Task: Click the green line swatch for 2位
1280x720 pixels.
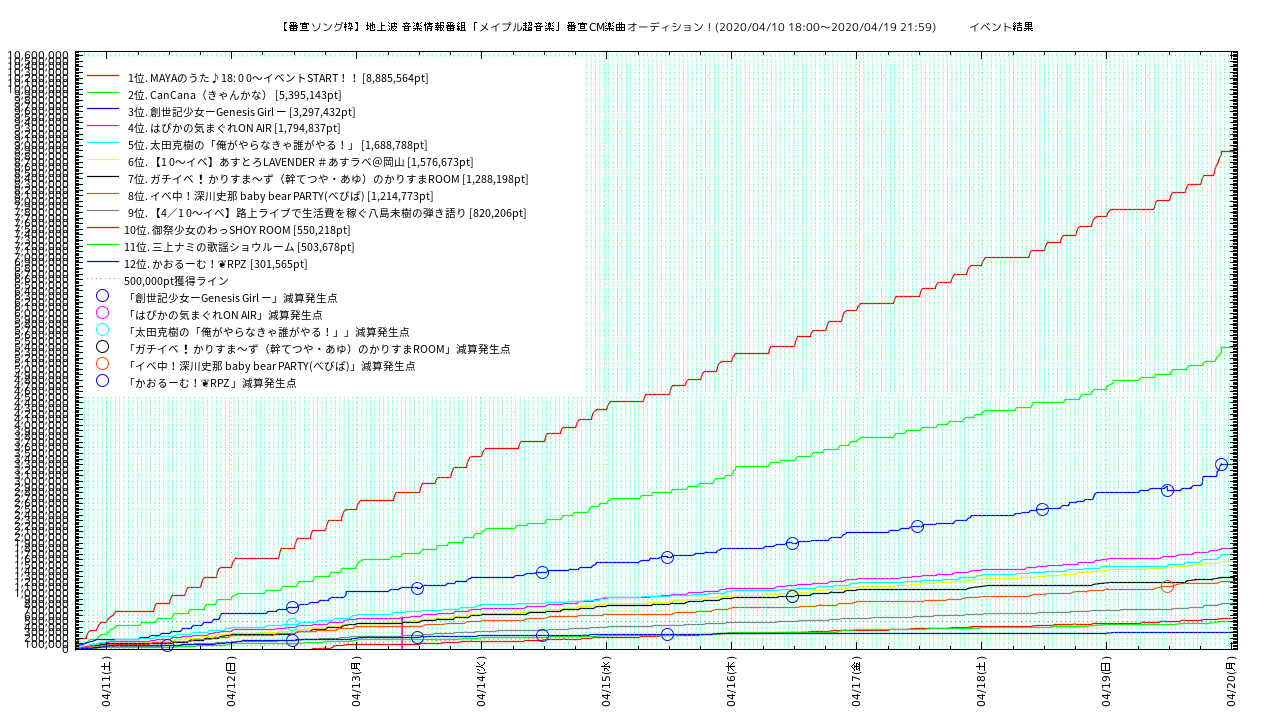Action: [x=103, y=94]
